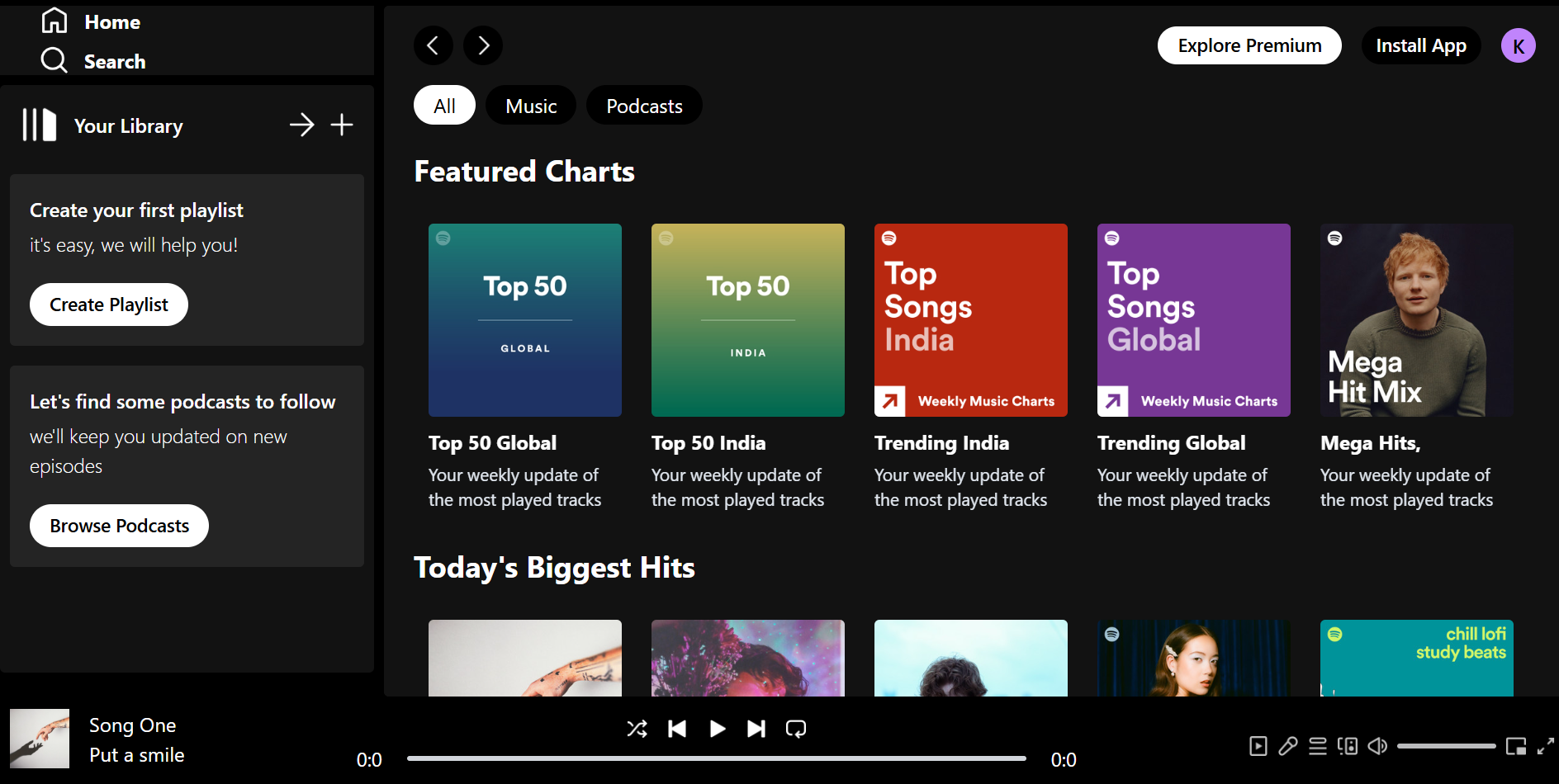
Task: Click the Trending India title
Action: [941, 443]
